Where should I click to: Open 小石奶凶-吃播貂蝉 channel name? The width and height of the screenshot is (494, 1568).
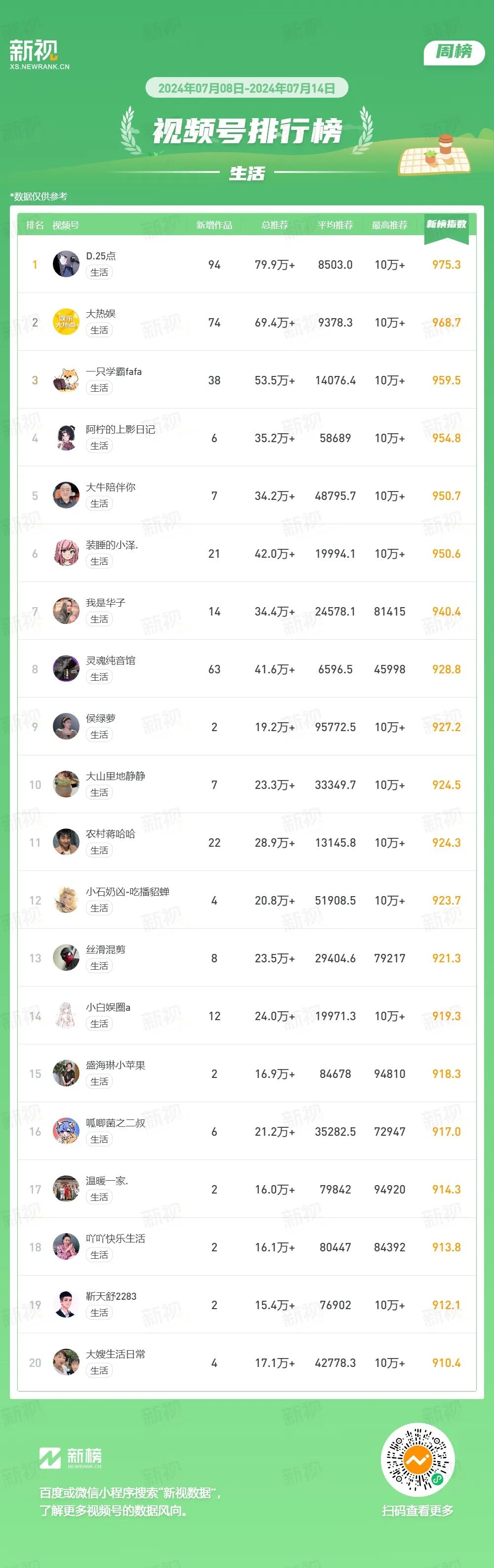(x=128, y=892)
